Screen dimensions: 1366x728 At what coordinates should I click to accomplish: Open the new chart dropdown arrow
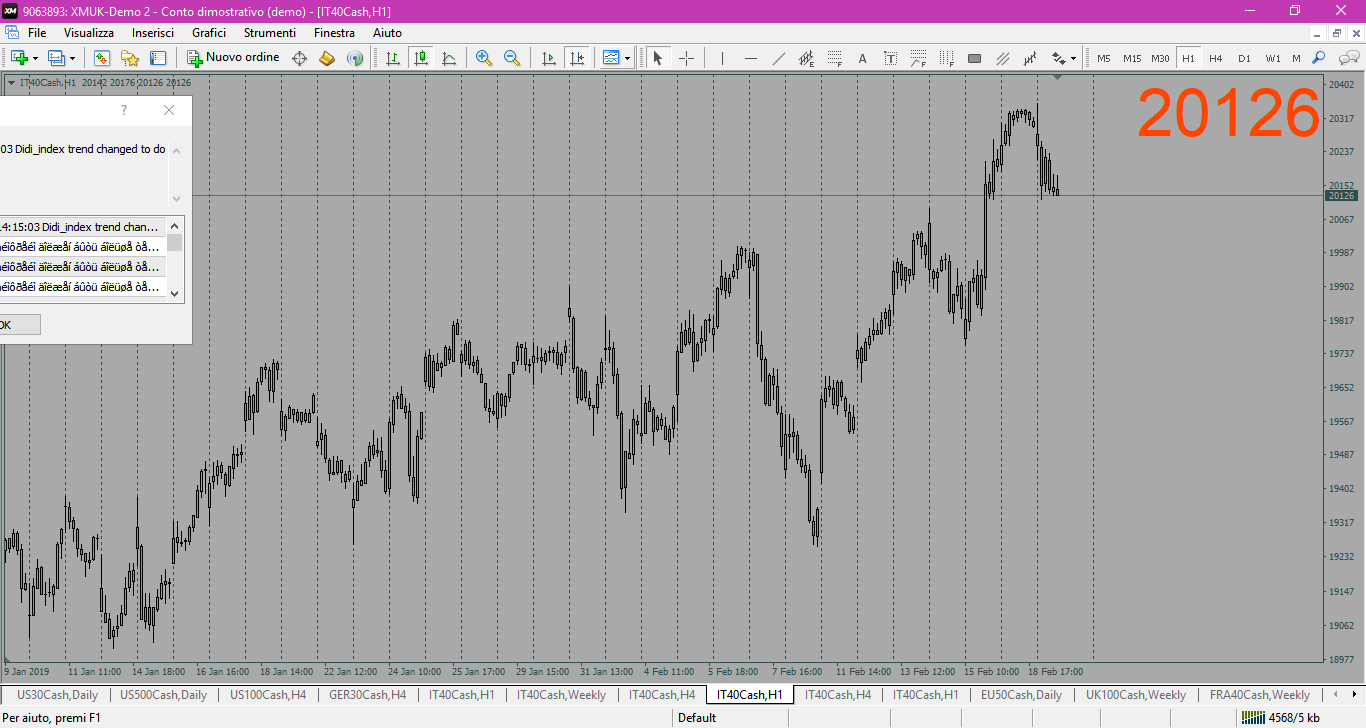(35, 58)
